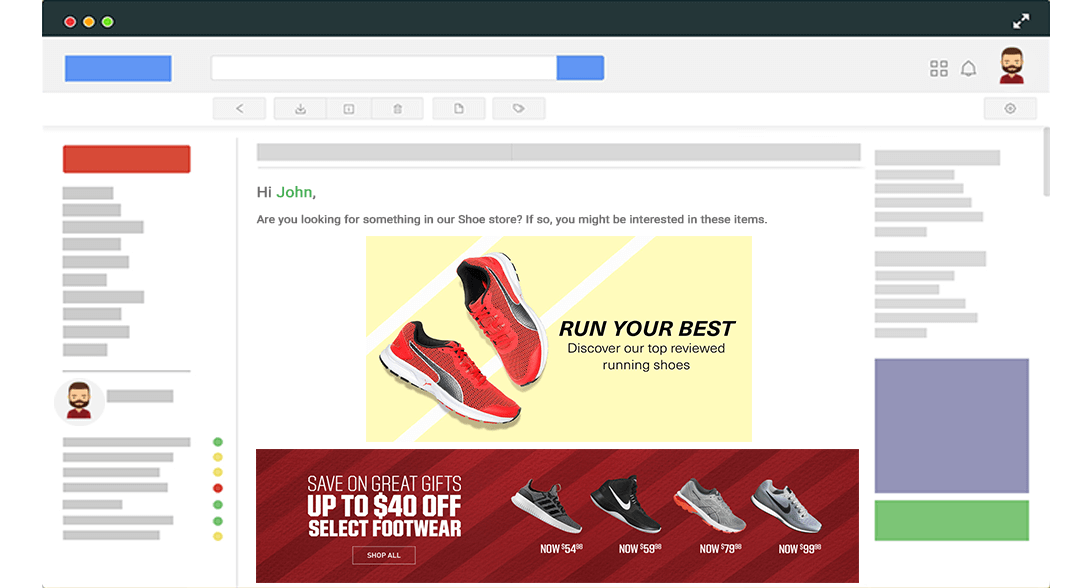
Task: Click the green button block in right panel
Action: point(951,521)
